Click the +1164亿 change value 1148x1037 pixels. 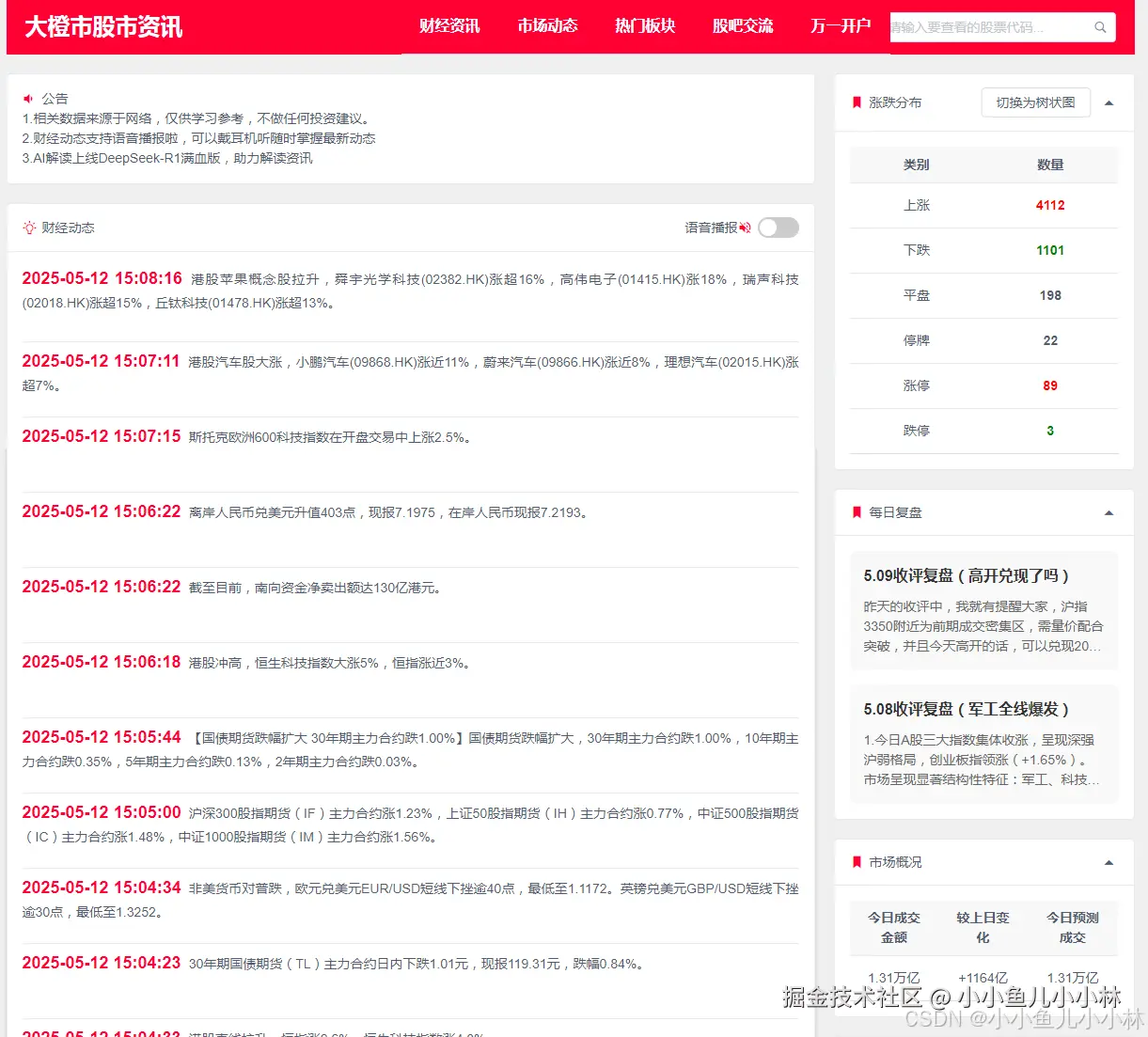tap(983, 978)
